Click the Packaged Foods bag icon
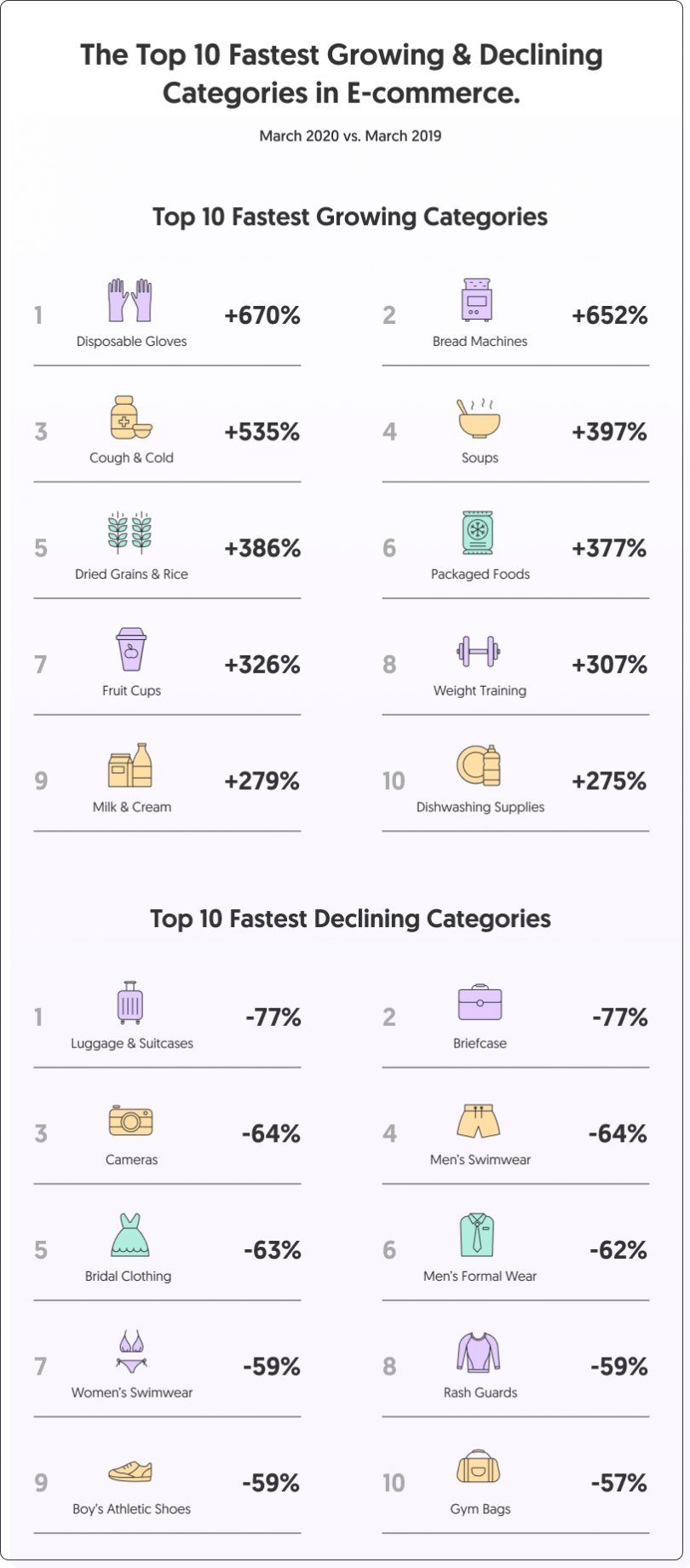The image size is (690, 1568). pyautogui.click(x=478, y=533)
